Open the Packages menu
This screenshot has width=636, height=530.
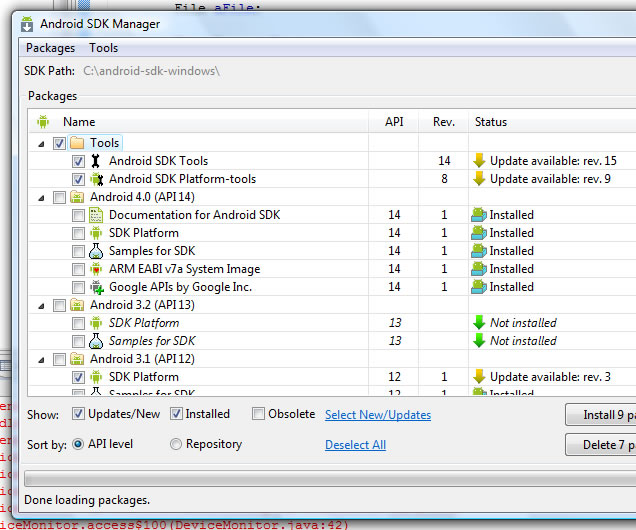pos(50,48)
